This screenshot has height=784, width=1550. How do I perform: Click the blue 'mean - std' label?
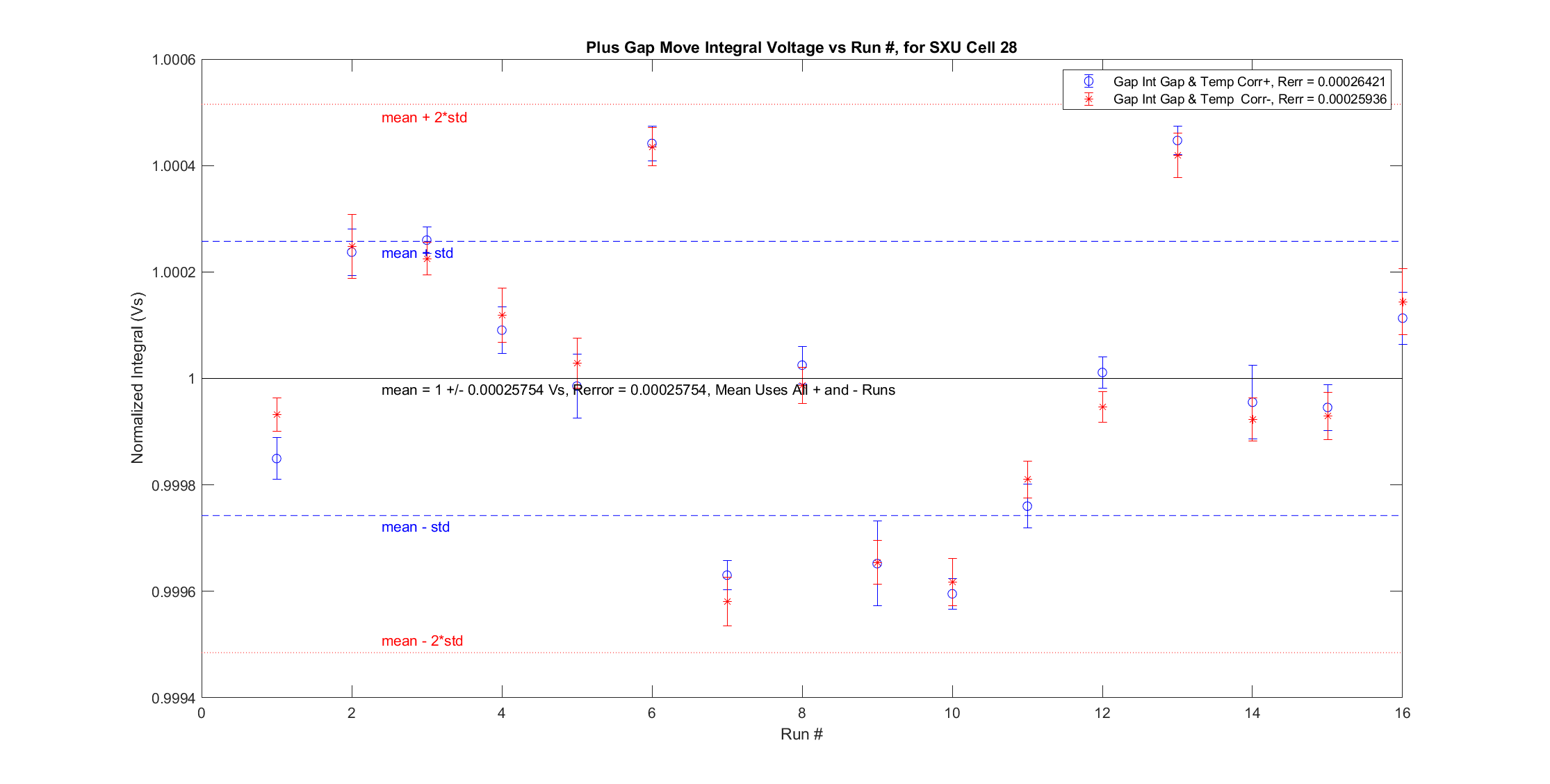[x=416, y=527]
